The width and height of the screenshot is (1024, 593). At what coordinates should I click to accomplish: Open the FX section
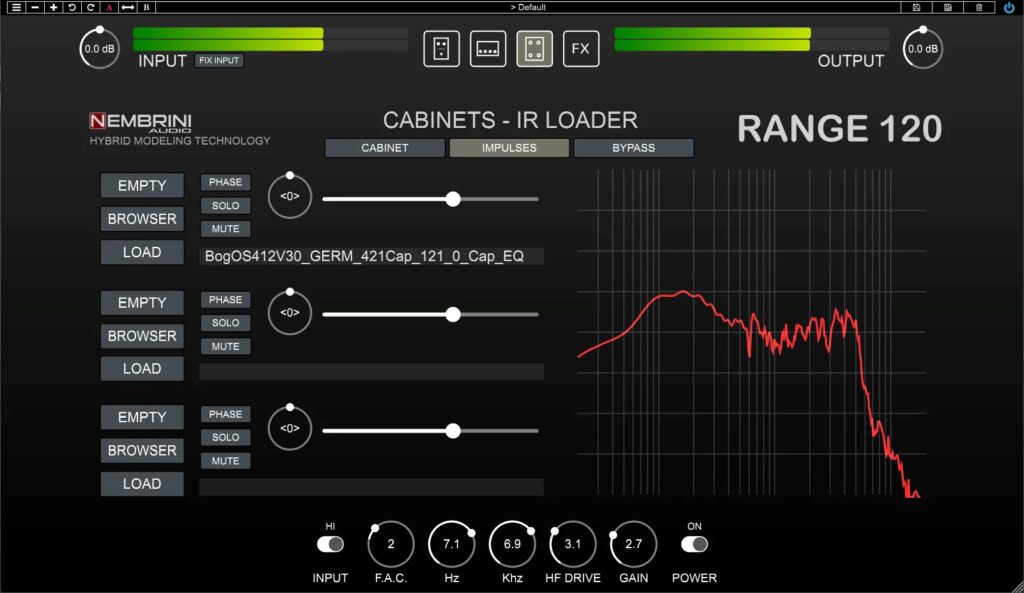(x=581, y=49)
